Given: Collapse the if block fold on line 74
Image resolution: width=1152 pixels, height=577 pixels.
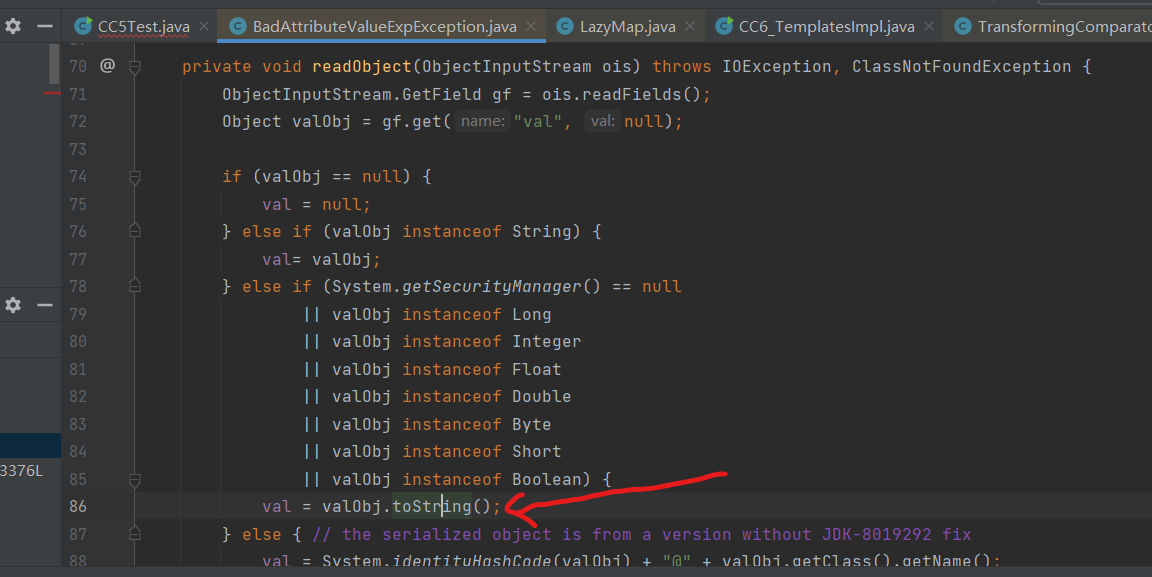Looking at the screenshot, I should (135, 177).
